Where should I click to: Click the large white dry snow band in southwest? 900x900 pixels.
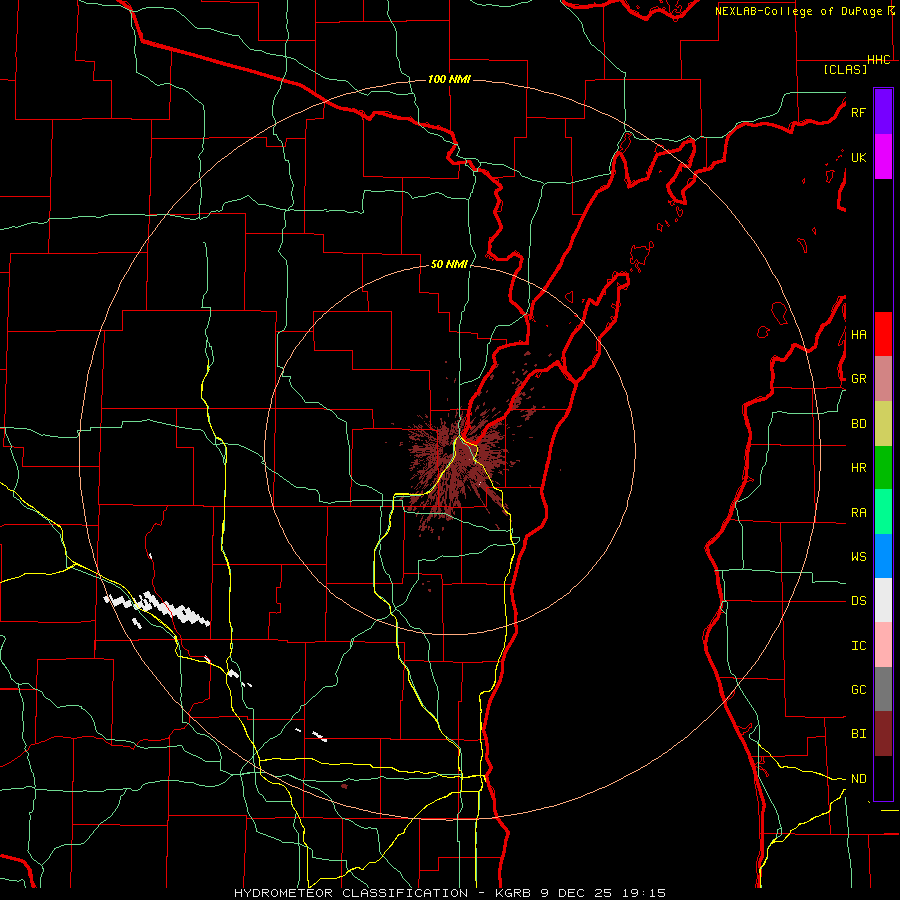tap(156, 607)
